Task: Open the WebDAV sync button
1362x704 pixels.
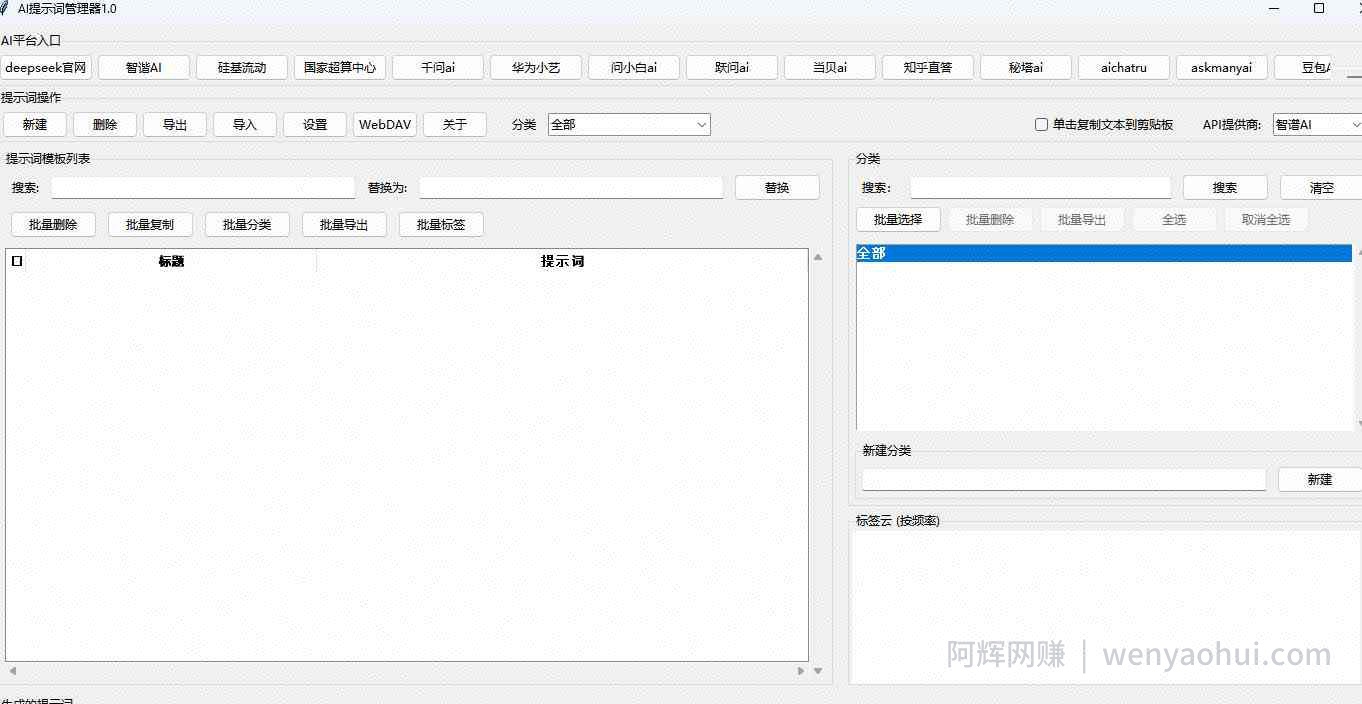Action: 385,125
